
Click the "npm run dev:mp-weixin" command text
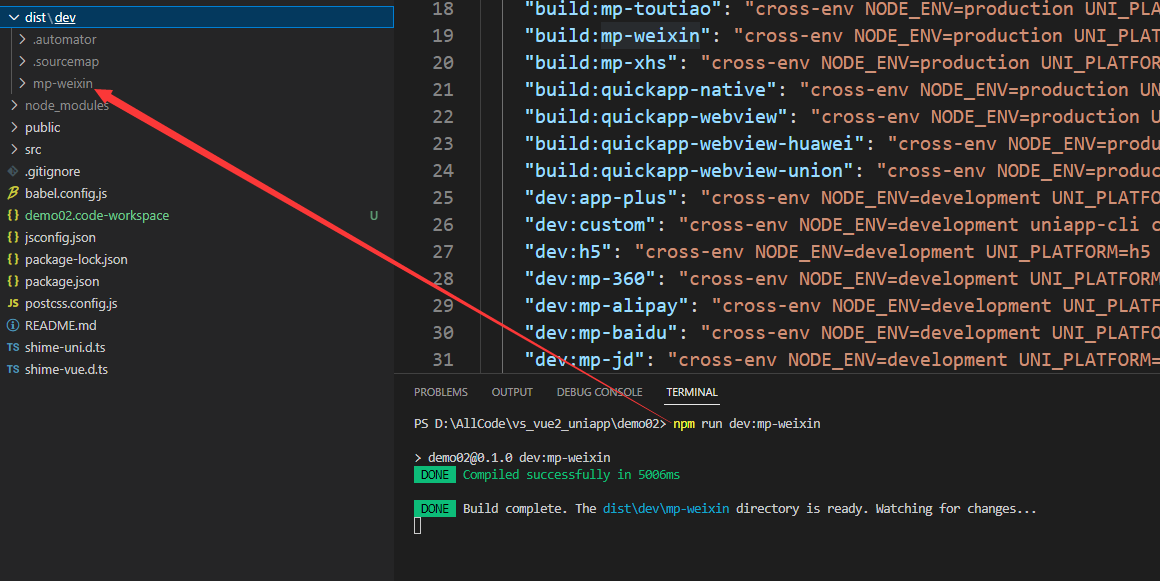(x=746, y=423)
